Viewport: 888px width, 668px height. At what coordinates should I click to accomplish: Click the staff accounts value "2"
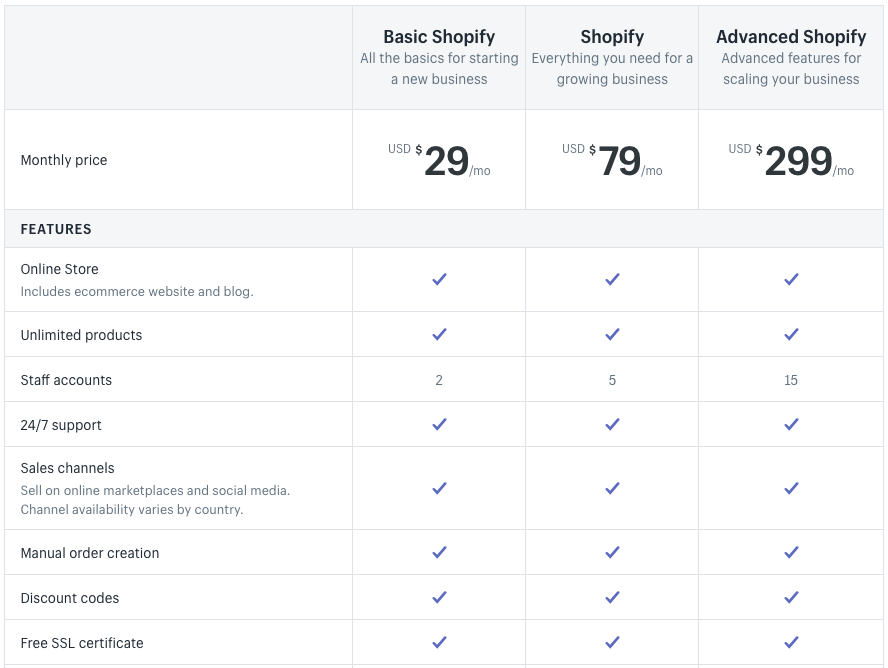(x=439, y=380)
